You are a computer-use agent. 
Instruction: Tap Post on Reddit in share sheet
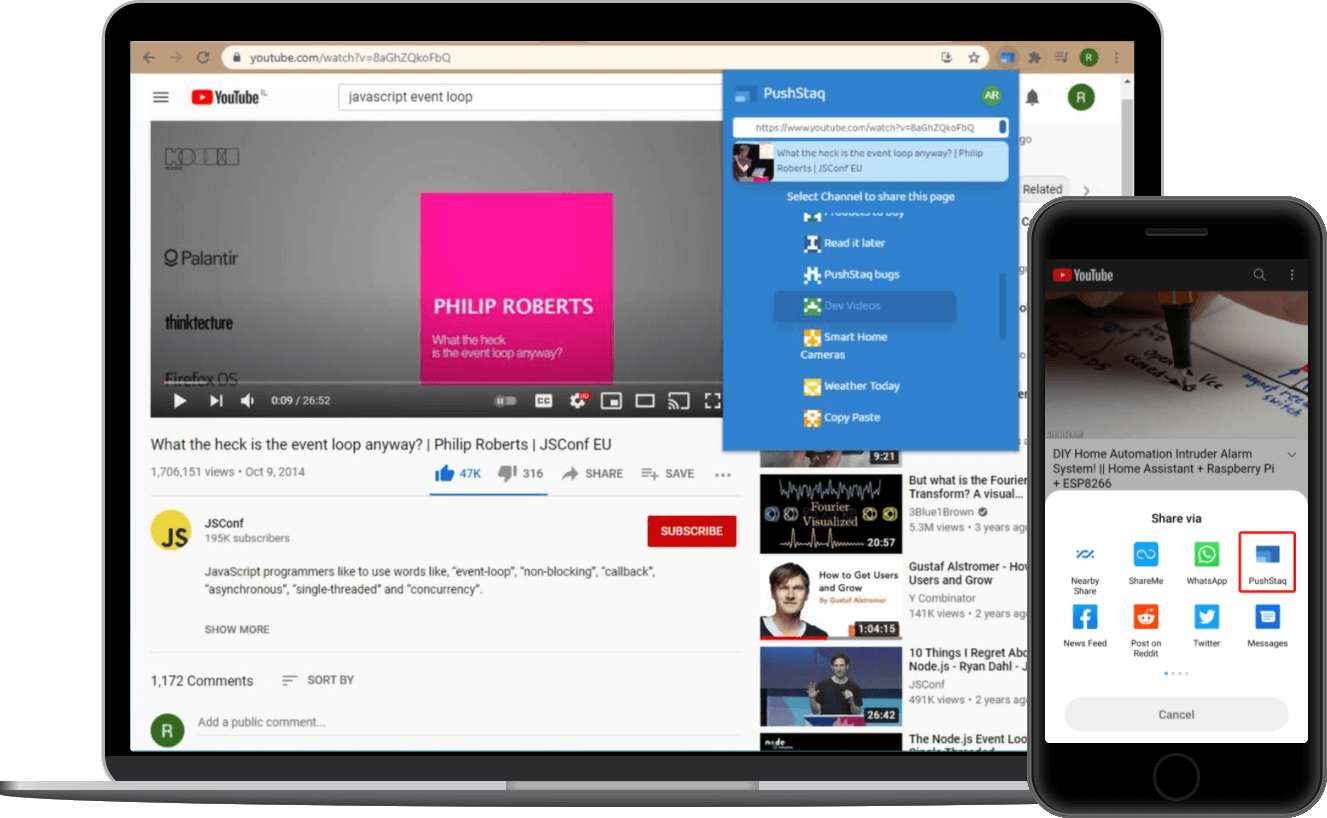(1146, 630)
